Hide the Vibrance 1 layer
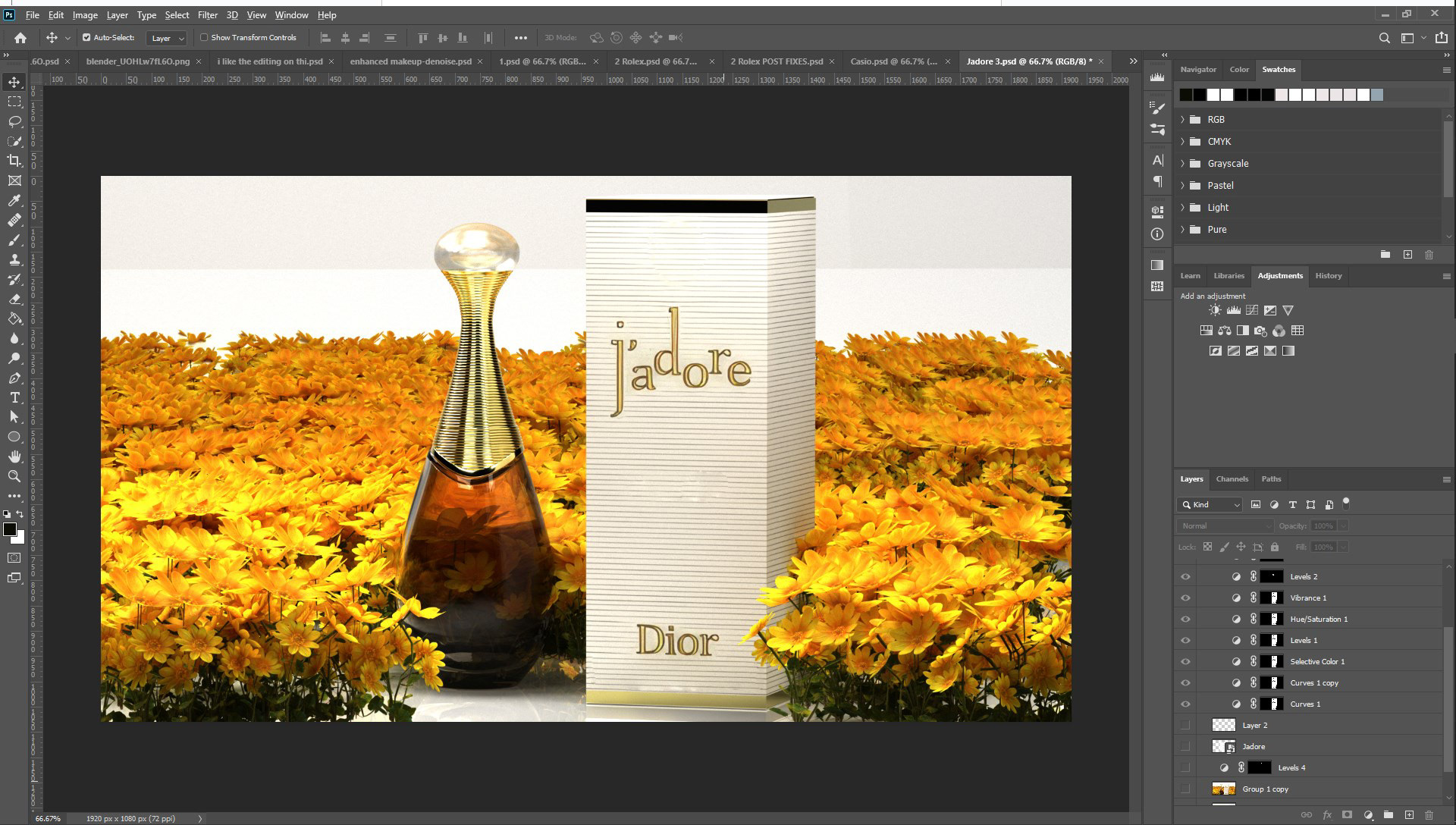This screenshot has height=825, width=1456. click(1185, 598)
